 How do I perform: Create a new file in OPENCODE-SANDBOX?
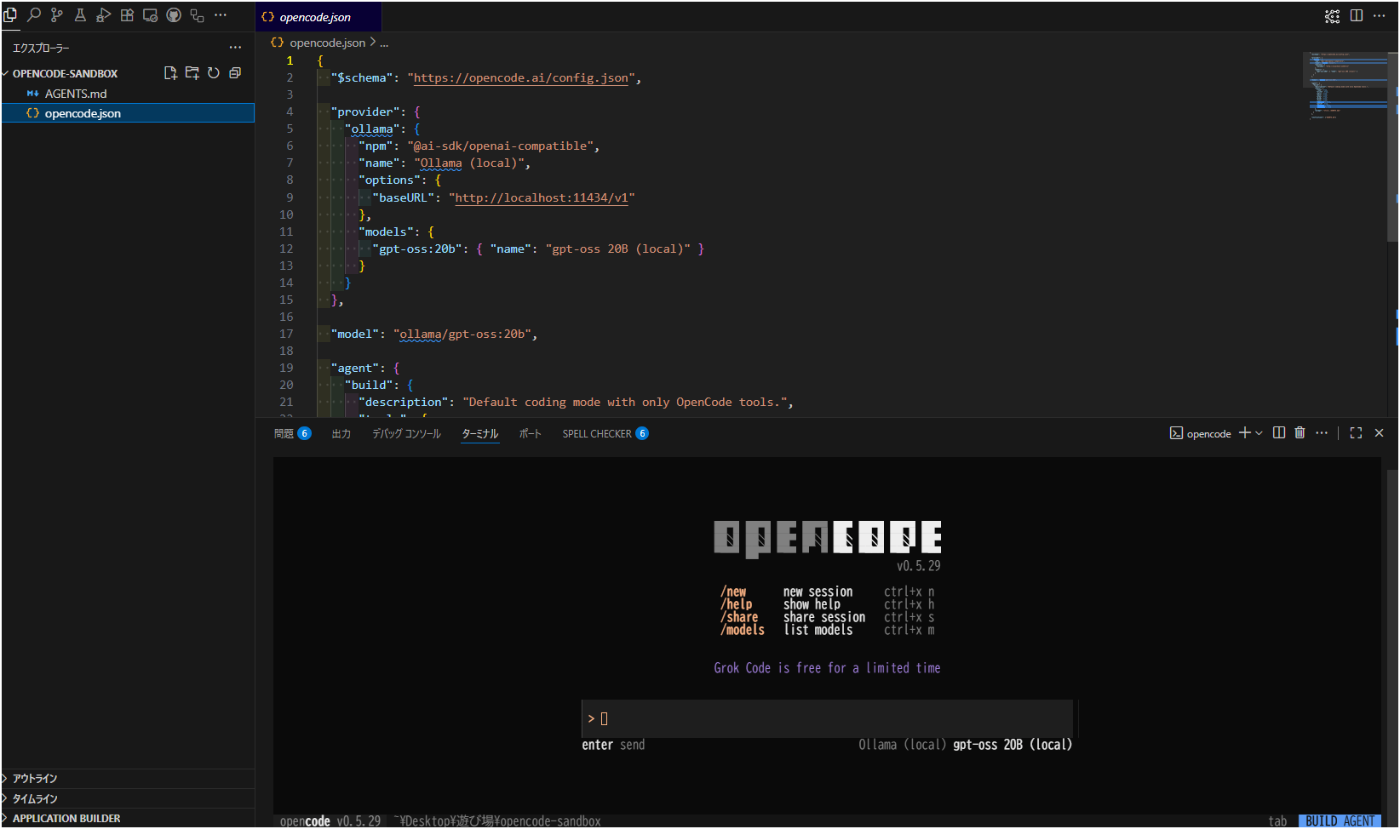tap(171, 73)
